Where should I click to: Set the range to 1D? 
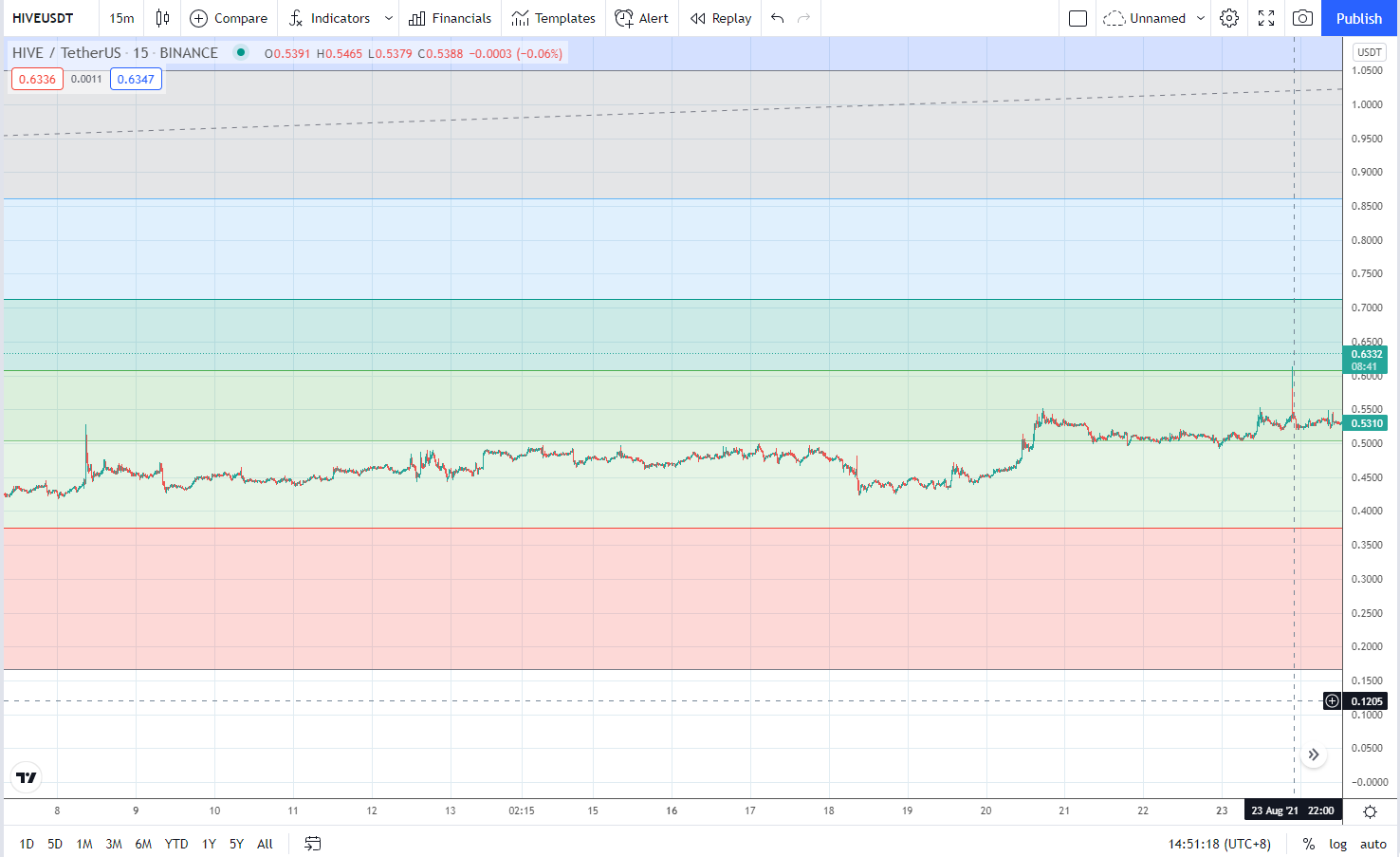tap(27, 844)
